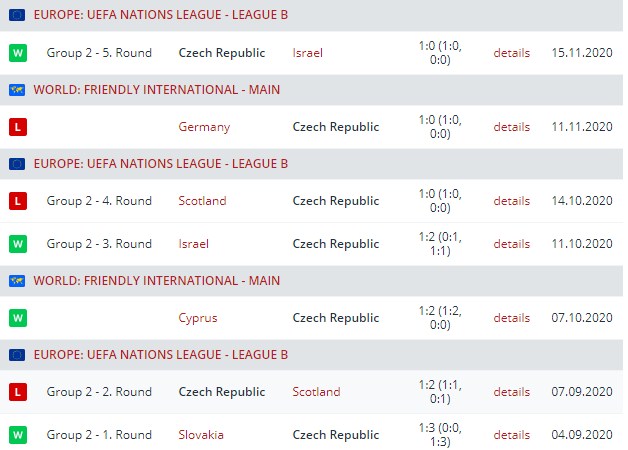Click Scotland in the Group 2 - 2. Round row
Image resolution: width=628 pixels, height=450 pixels.
coord(316,392)
